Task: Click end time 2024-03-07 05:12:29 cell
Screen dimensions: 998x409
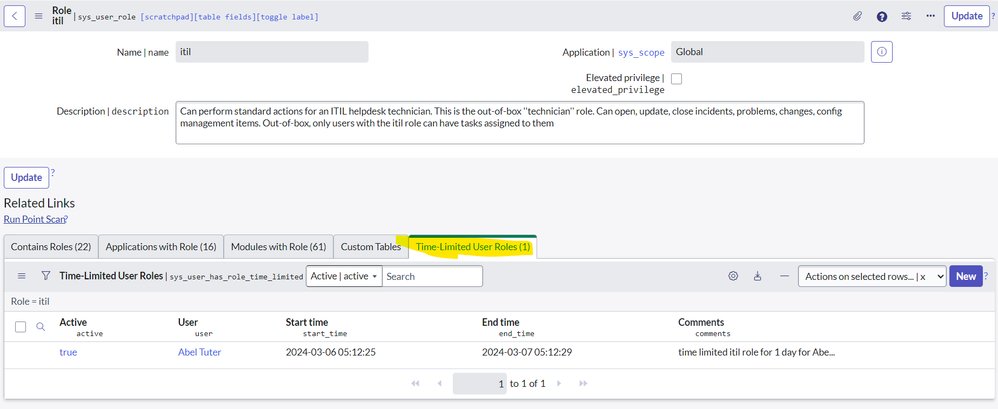Action: point(526,352)
